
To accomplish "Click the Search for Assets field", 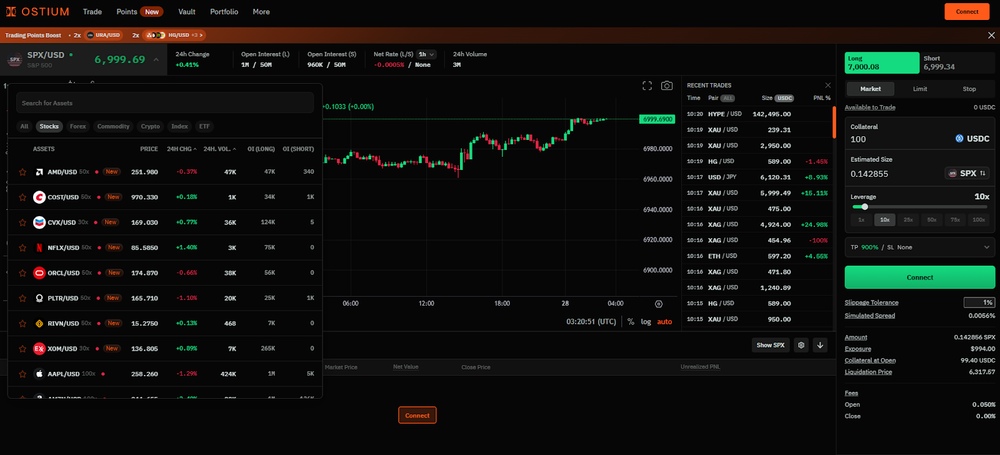I will tap(165, 103).
